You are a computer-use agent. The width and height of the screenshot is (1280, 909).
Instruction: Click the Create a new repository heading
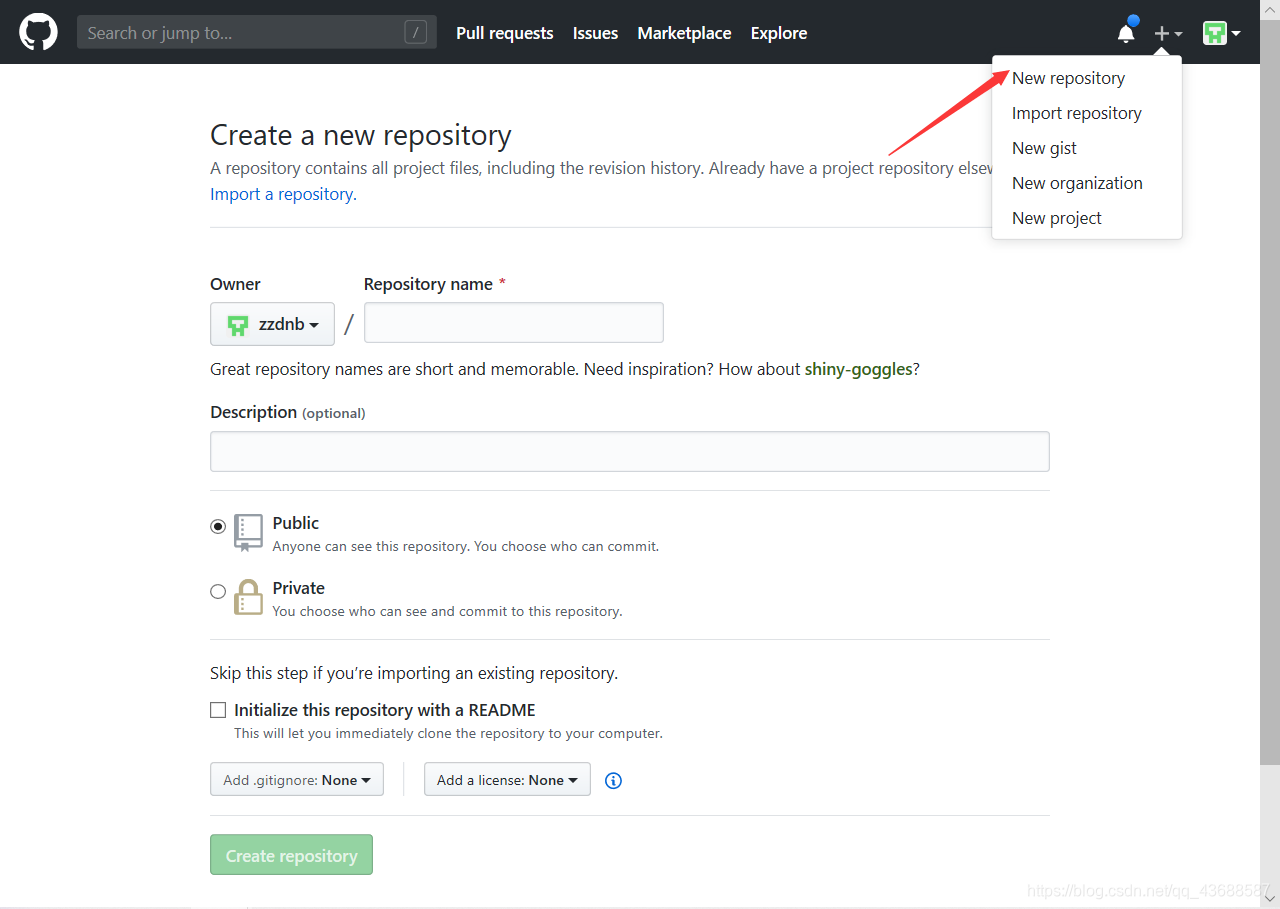point(361,135)
